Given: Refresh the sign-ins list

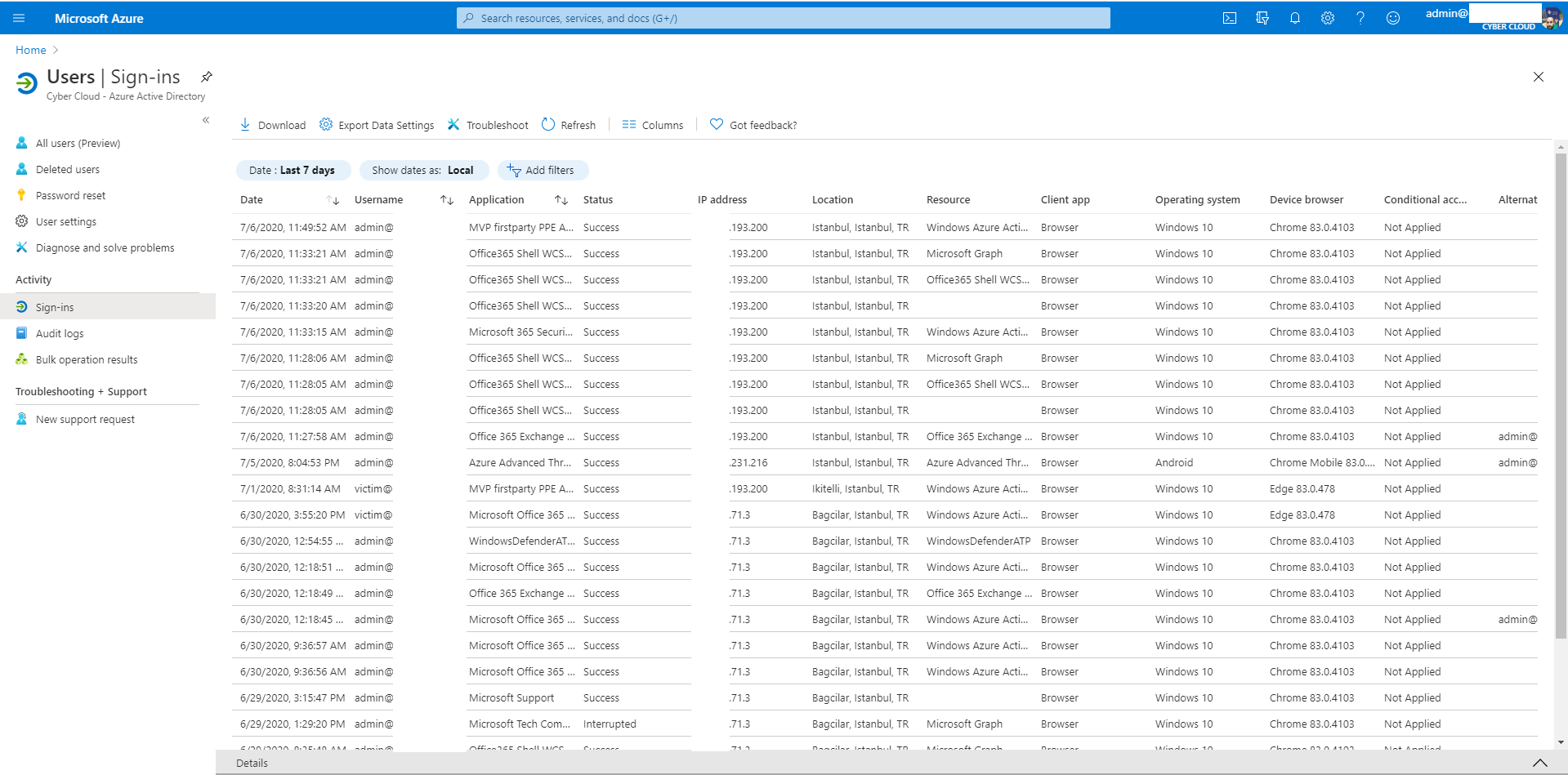Looking at the screenshot, I should tap(569, 125).
